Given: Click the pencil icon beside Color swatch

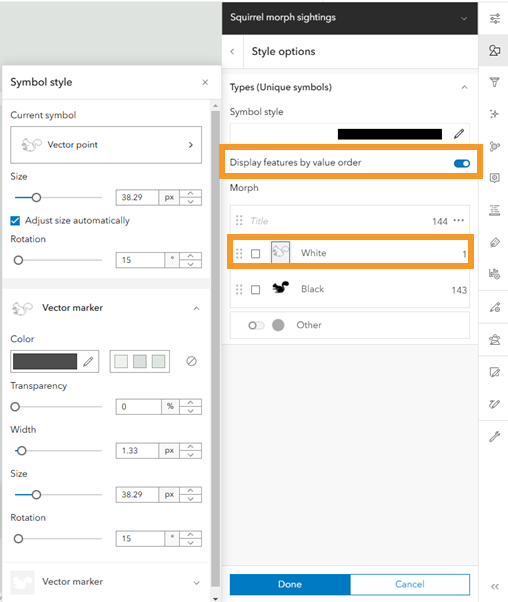Looking at the screenshot, I should click(88, 361).
